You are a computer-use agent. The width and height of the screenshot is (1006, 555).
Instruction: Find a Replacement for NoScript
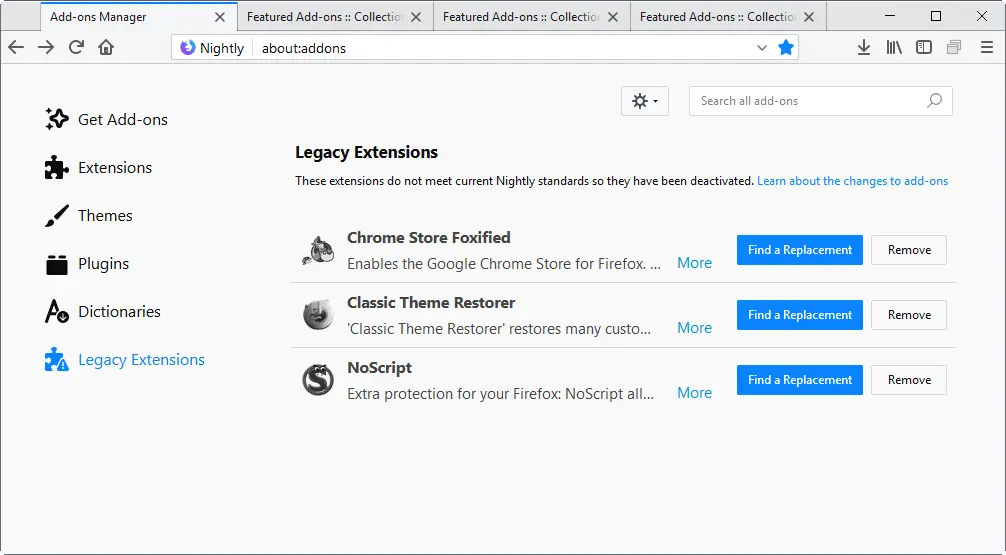pos(799,380)
